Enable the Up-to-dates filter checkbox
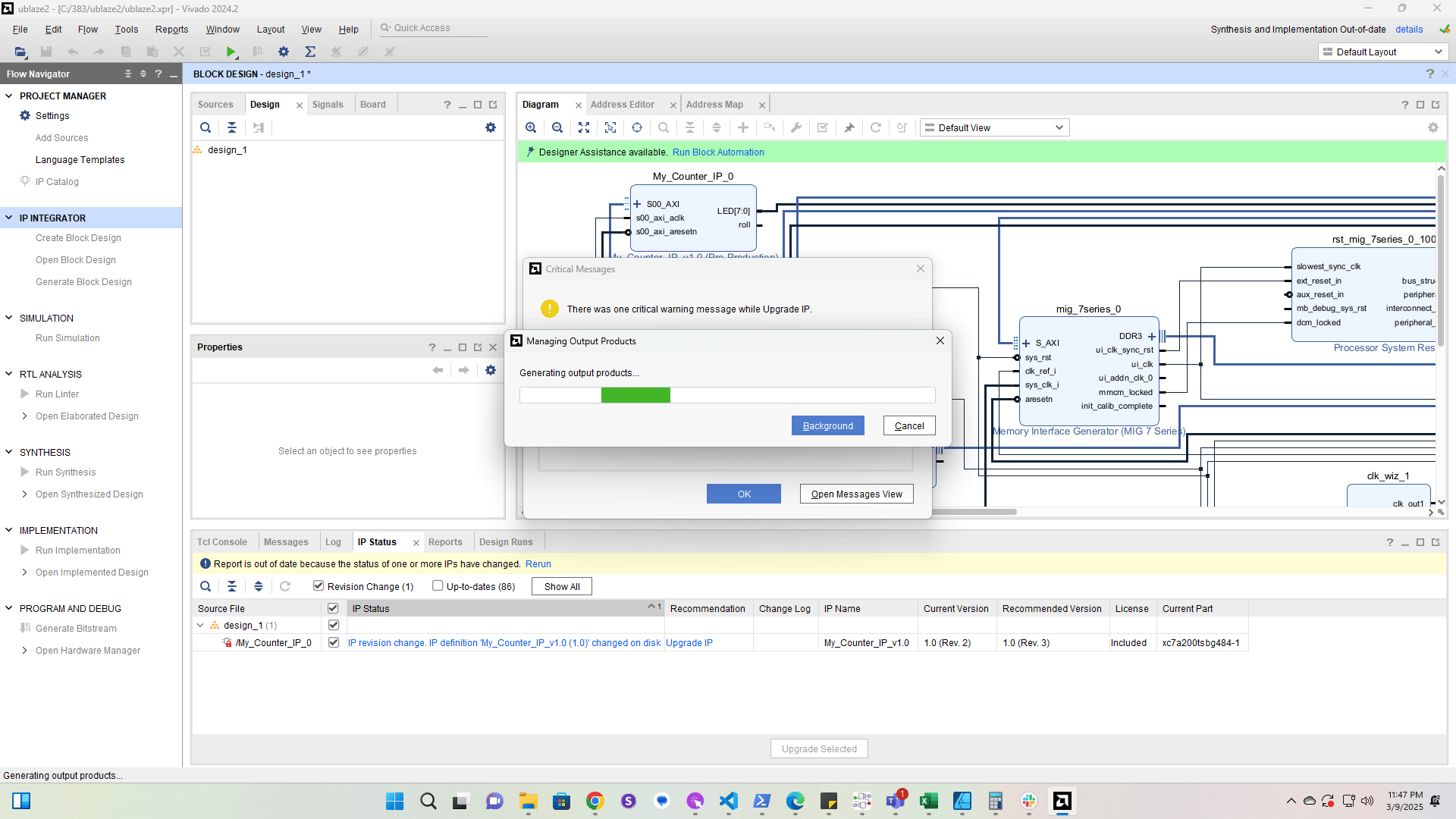Image resolution: width=1456 pixels, height=819 pixels. tap(438, 585)
